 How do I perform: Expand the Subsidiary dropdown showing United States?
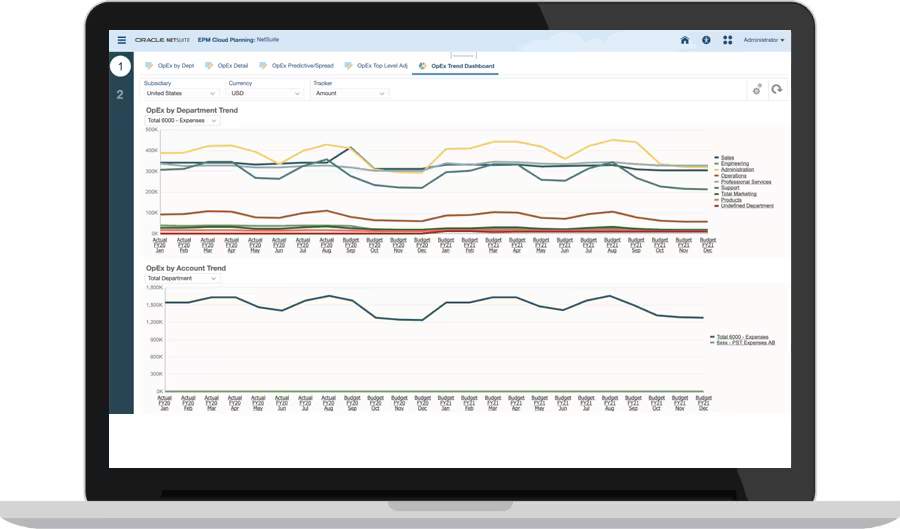(x=180, y=93)
